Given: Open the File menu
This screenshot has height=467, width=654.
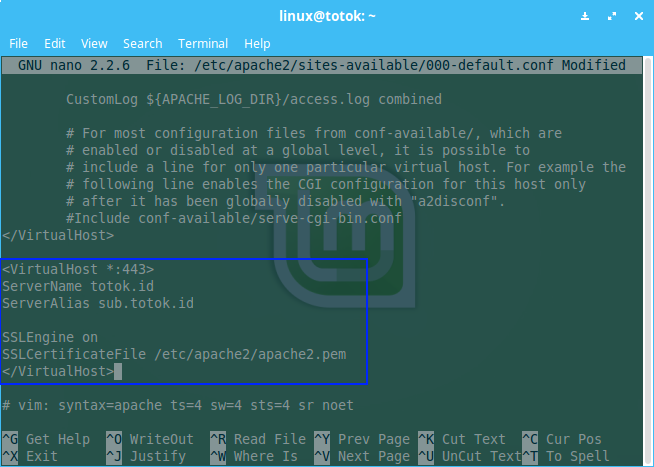Looking at the screenshot, I should [18, 43].
